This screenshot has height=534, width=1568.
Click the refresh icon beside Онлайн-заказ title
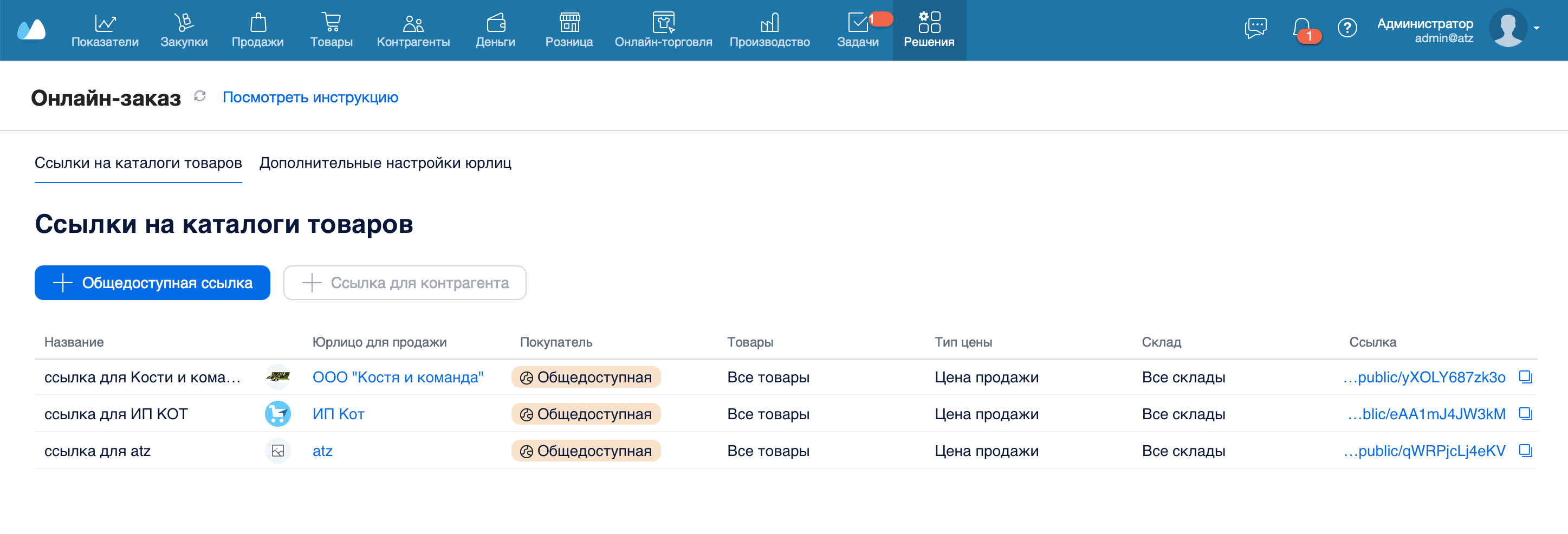pyautogui.click(x=199, y=97)
